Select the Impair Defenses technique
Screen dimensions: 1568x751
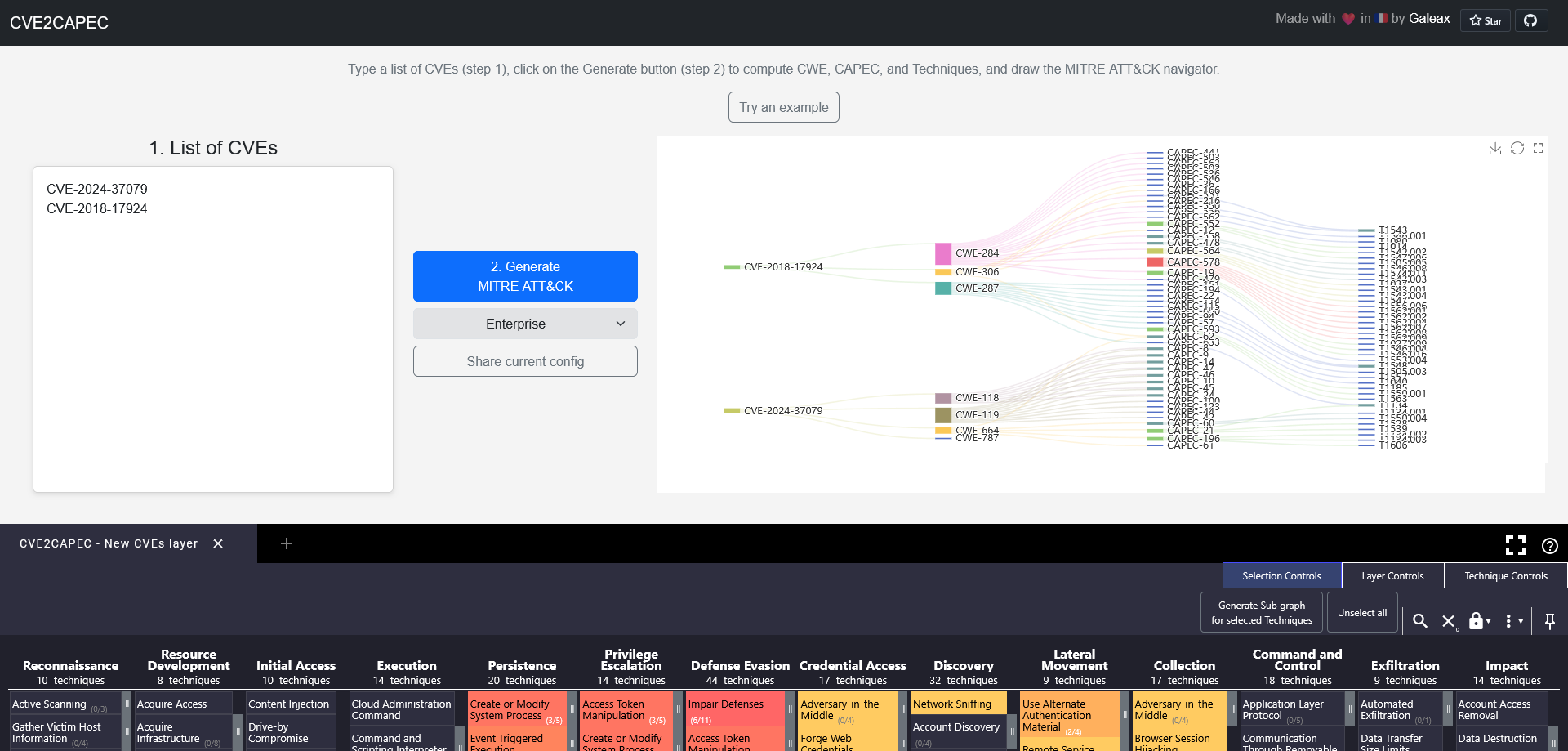coord(735,709)
